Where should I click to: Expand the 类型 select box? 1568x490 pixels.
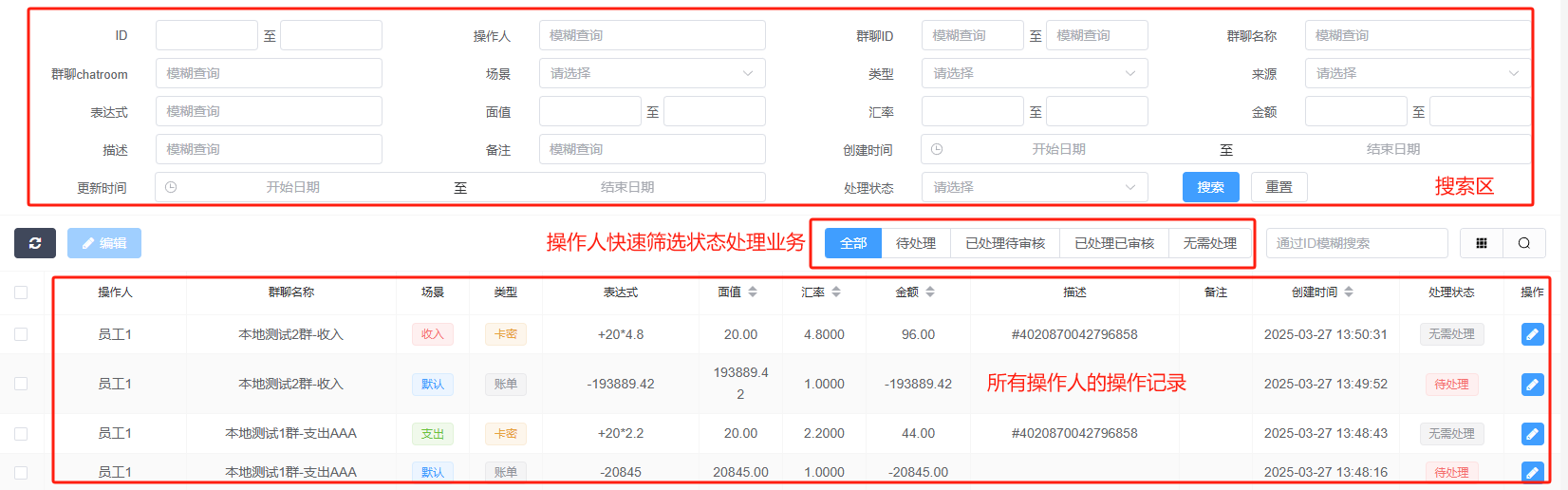point(1034,73)
